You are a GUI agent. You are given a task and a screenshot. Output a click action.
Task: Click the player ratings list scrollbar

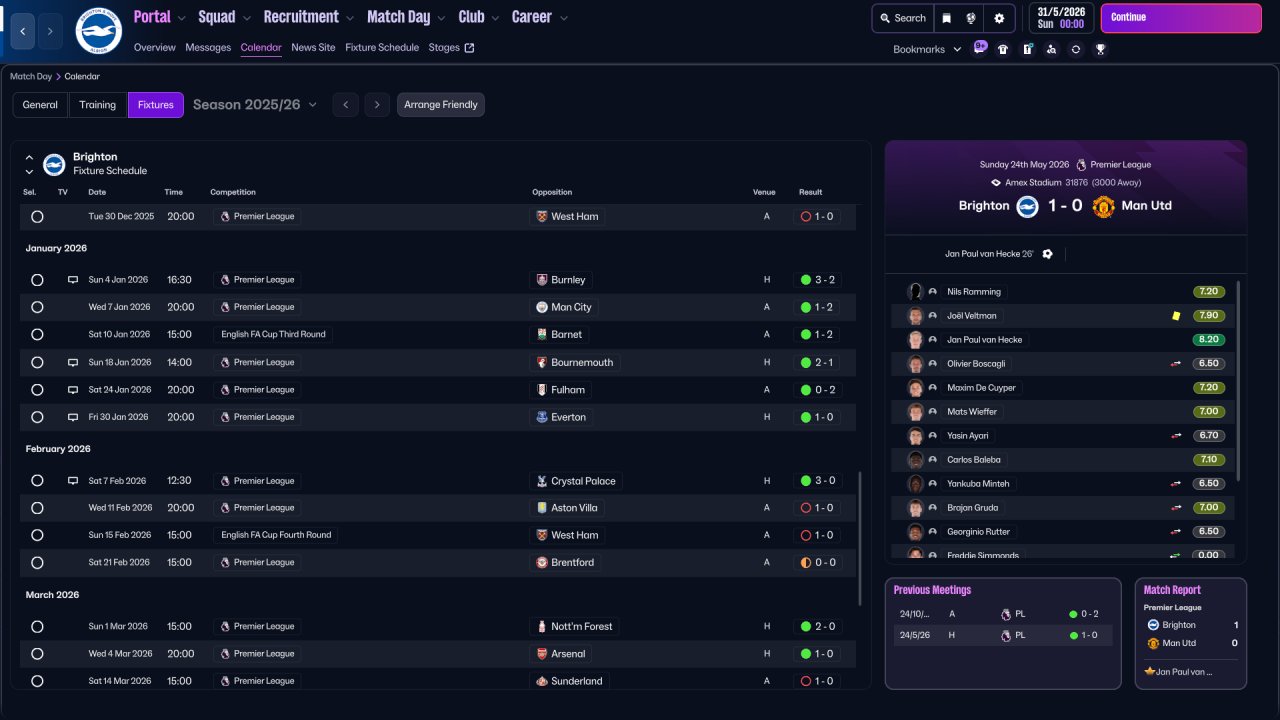coord(1238,380)
